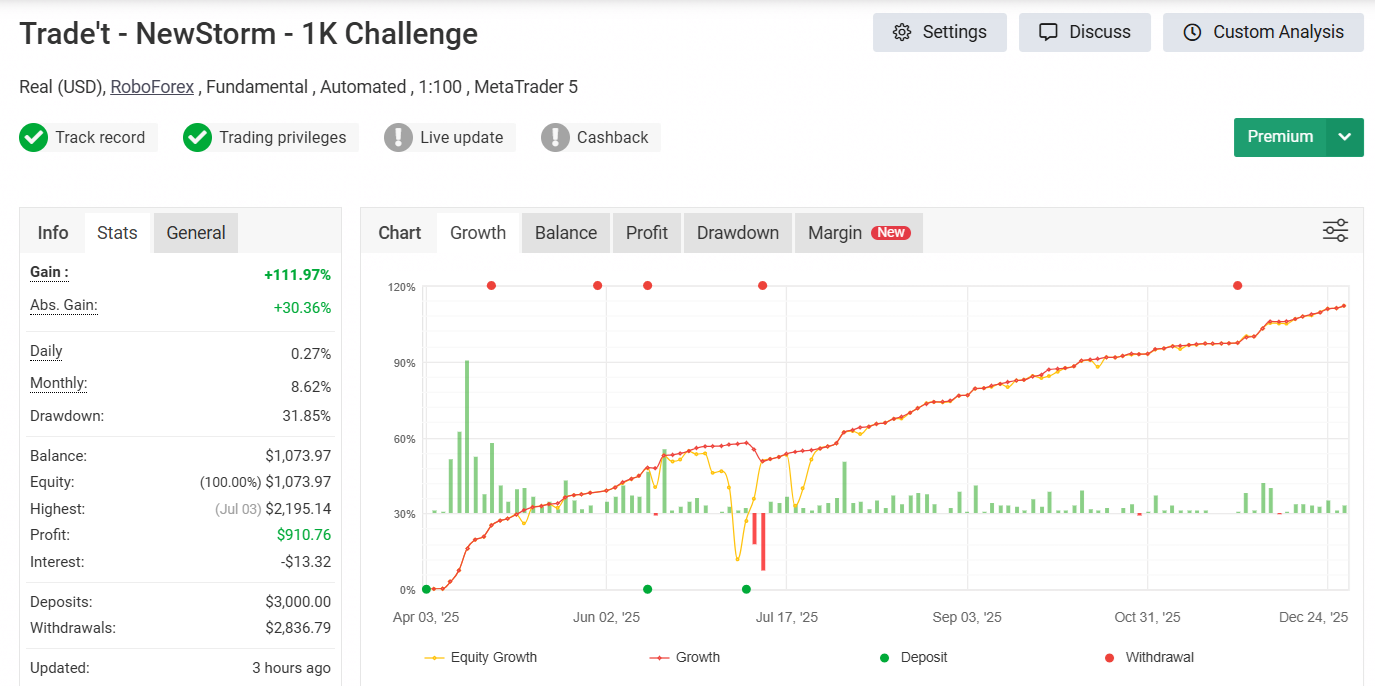This screenshot has height=686, width=1375.
Task: Toggle Equity Growth series in legend
Action: click(481, 658)
